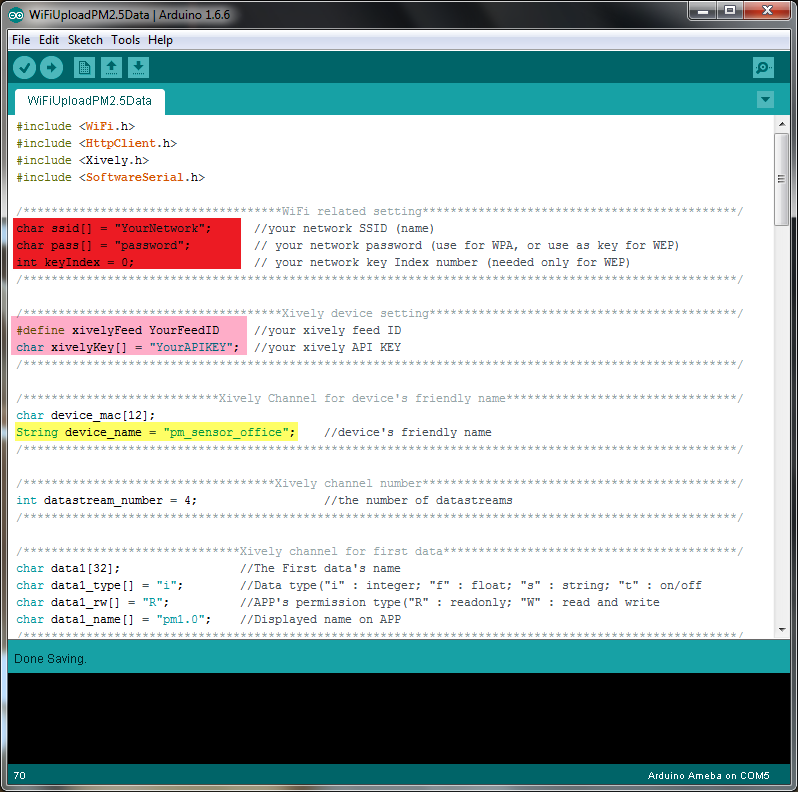Image resolution: width=798 pixels, height=792 pixels.
Task: Click the Arduino logo in title bar
Action: click(16, 15)
